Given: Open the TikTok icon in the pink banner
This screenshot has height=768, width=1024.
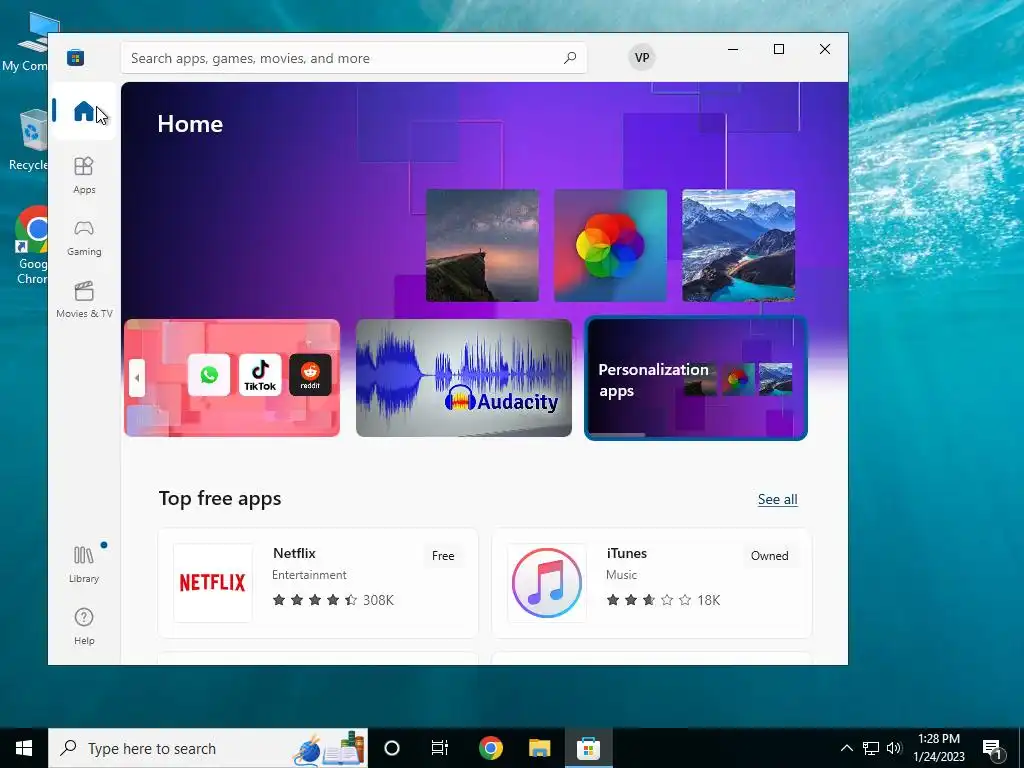Looking at the screenshot, I should [260, 375].
